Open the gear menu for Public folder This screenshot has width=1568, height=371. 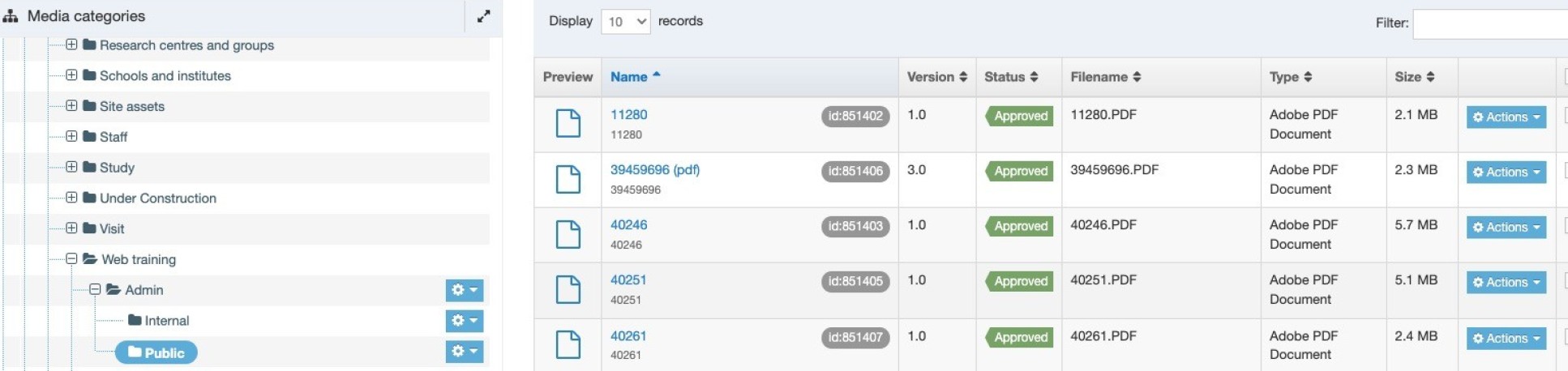click(x=464, y=352)
